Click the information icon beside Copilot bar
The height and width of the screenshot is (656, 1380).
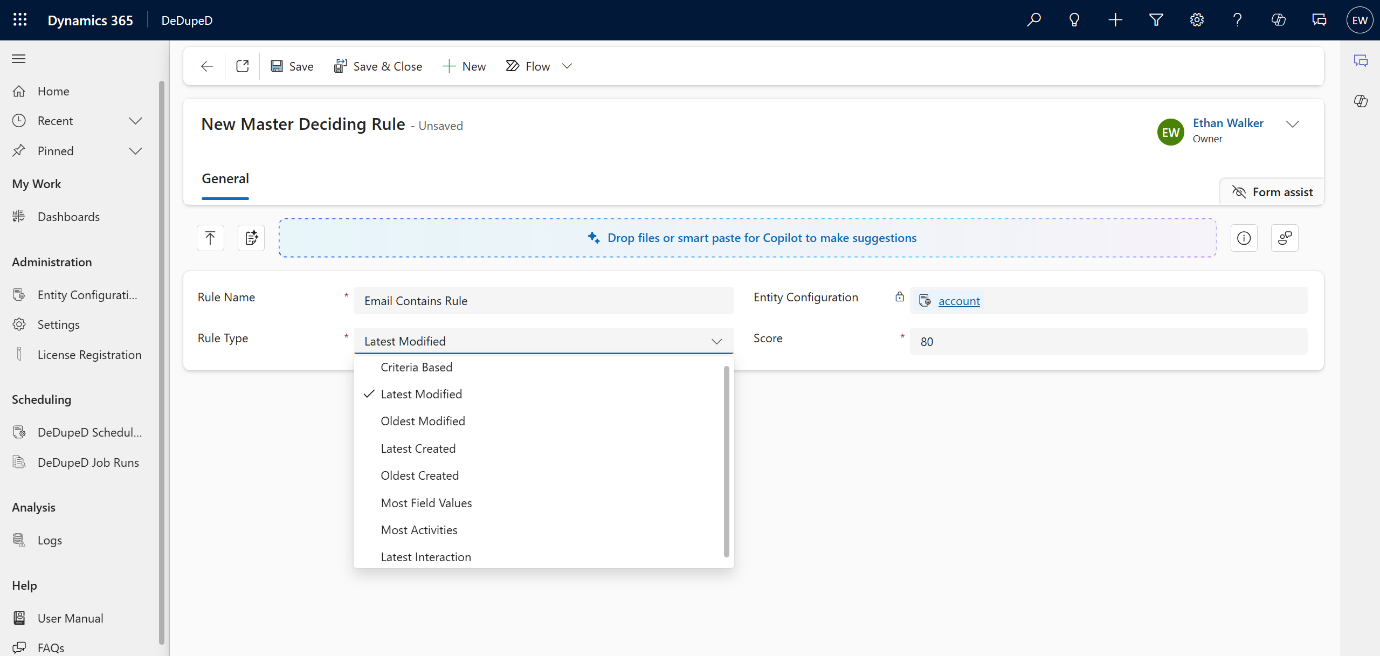point(1244,238)
